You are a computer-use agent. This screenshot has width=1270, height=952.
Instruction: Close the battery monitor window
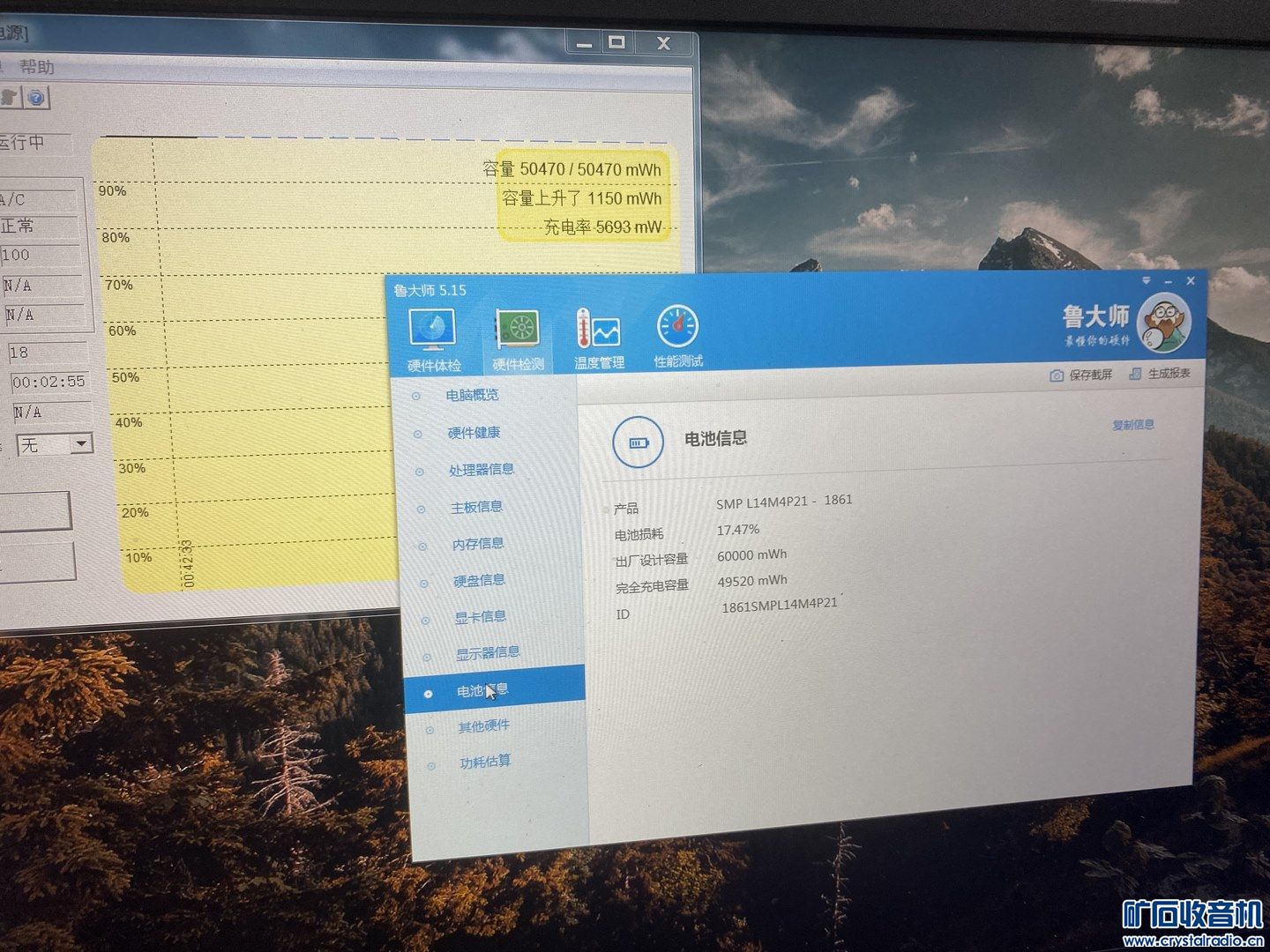[663, 41]
